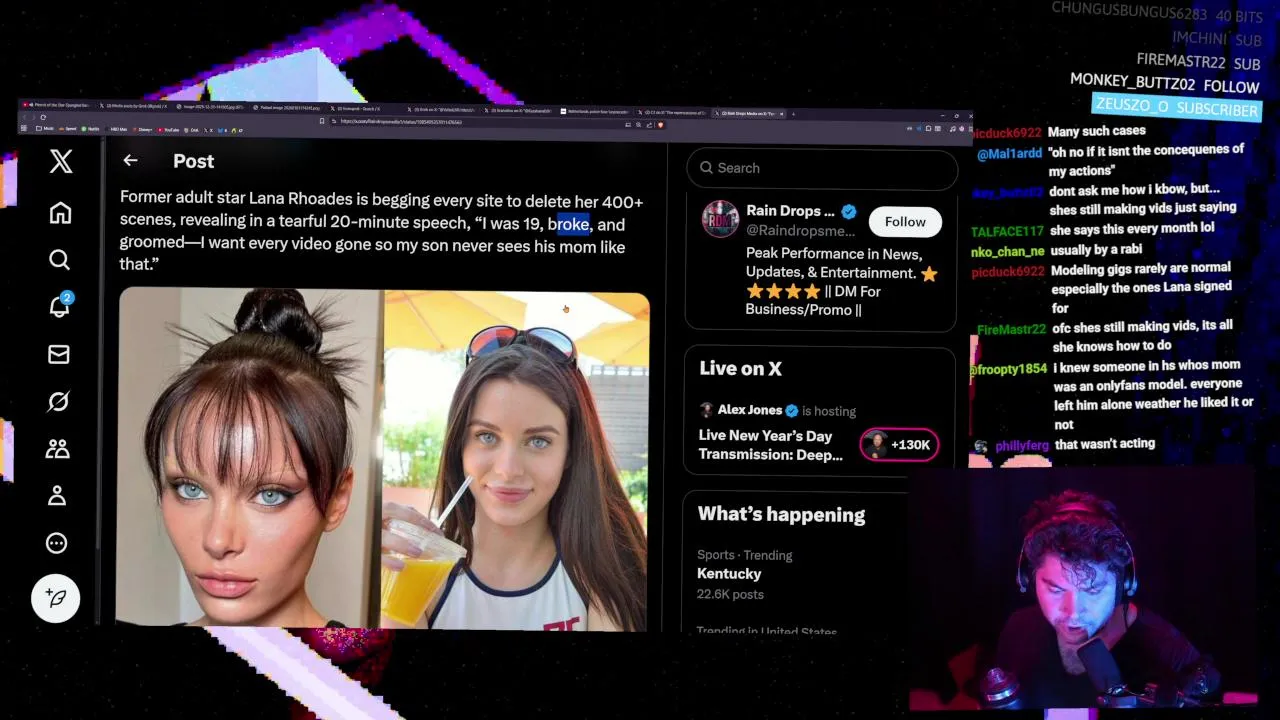Click the Rain Drops bio text
This screenshot has height=720, width=1280.
tap(841, 281)
